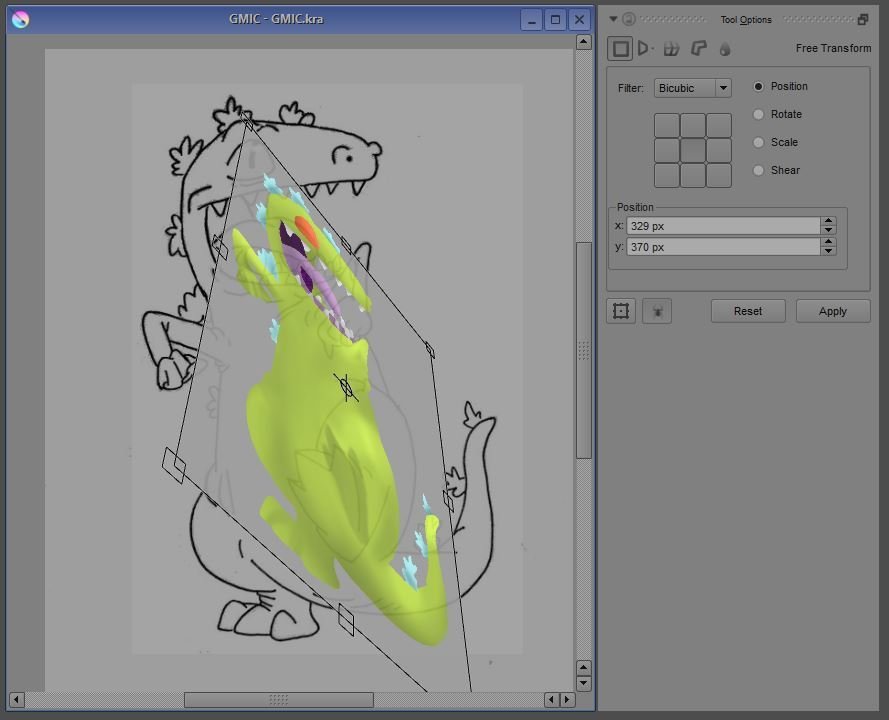The width and height of the screenshot is (889, 720).
Task: Select the top-left anchor point cell
Action: click(x=667, y=125)
